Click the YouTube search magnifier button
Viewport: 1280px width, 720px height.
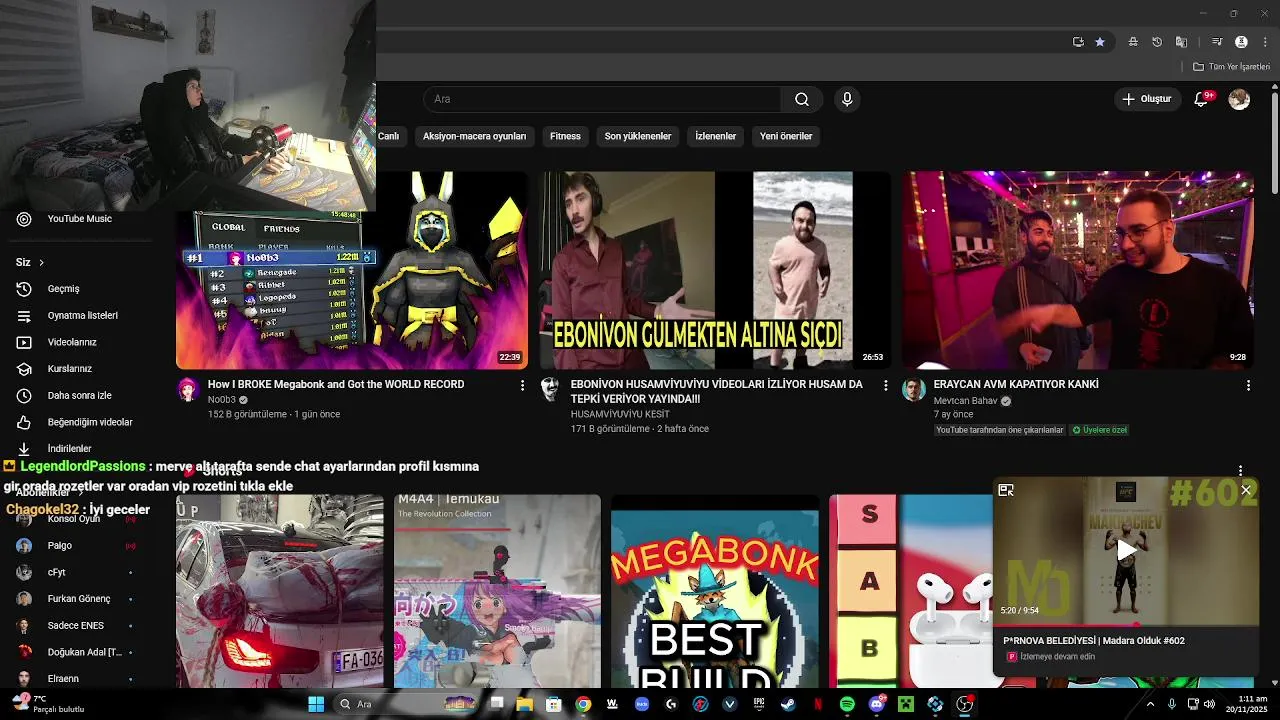802,99
